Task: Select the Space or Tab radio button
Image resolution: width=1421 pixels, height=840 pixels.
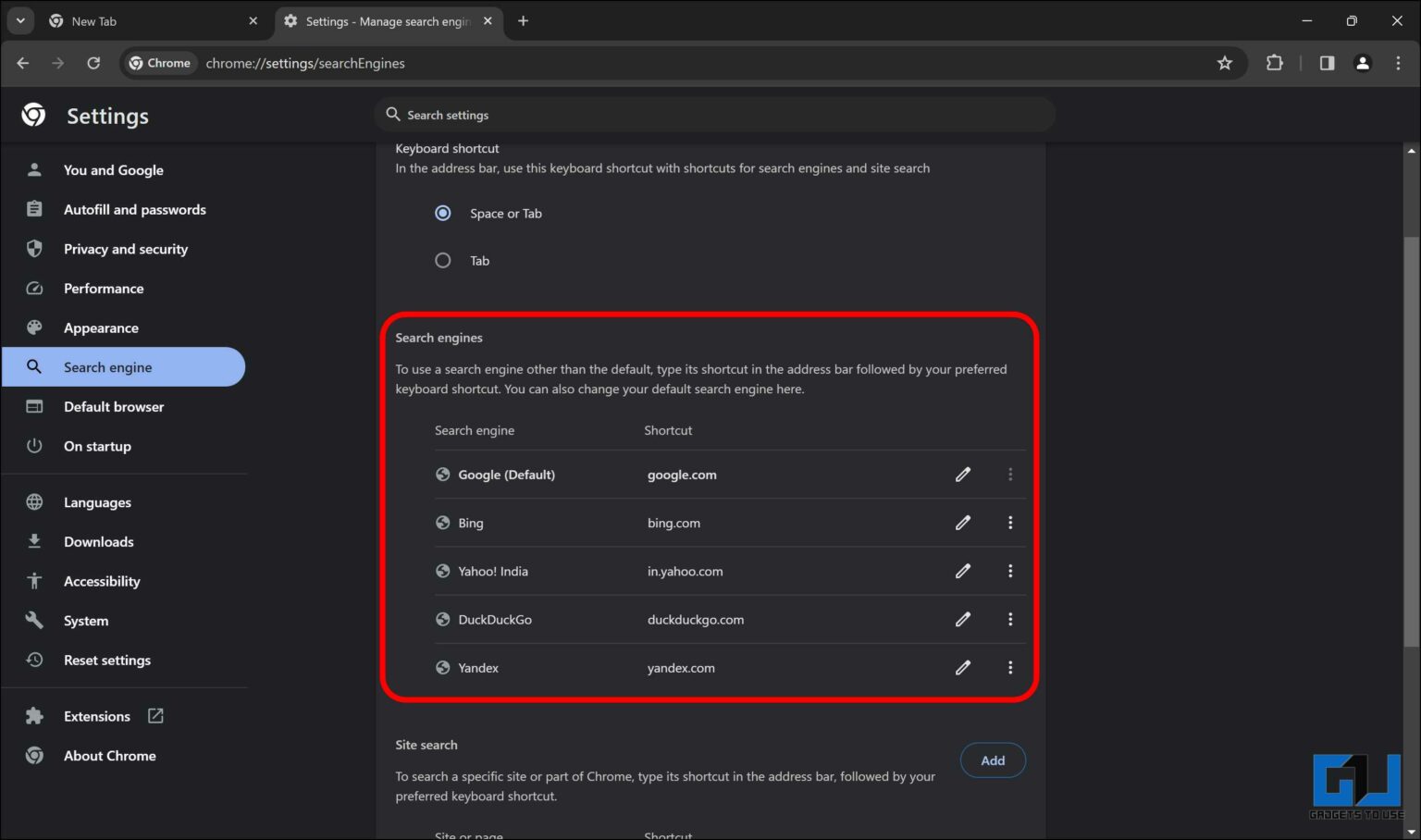Action: point(442,213)
